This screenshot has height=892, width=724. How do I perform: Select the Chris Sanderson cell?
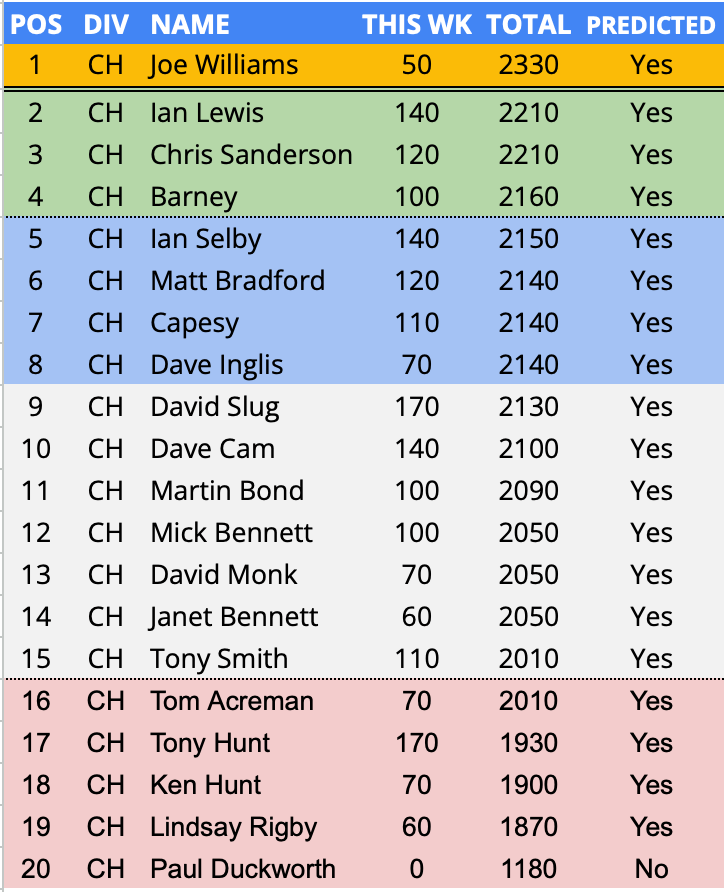click(251, 155)
